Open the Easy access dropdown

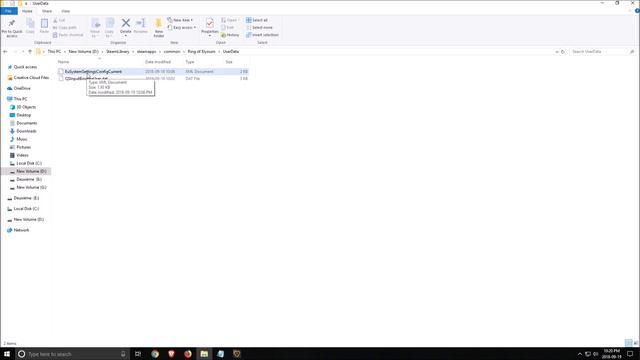(182, 27)
